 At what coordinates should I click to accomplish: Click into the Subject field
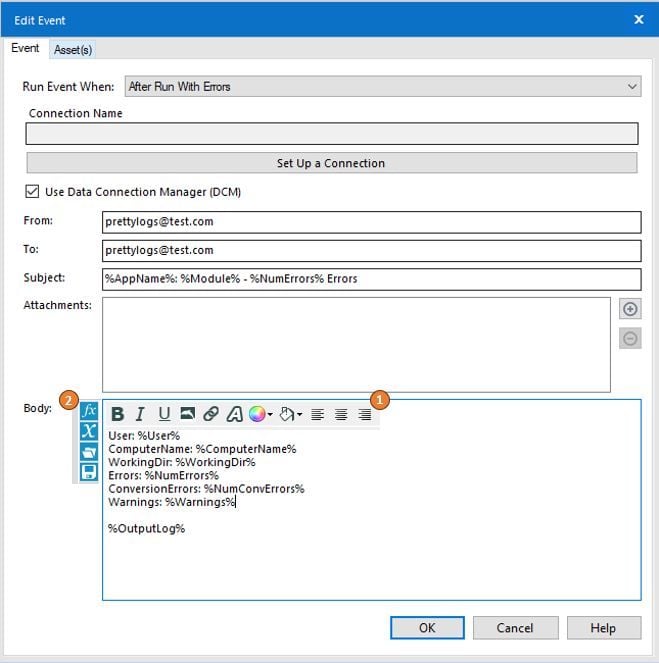coord(371,279)
